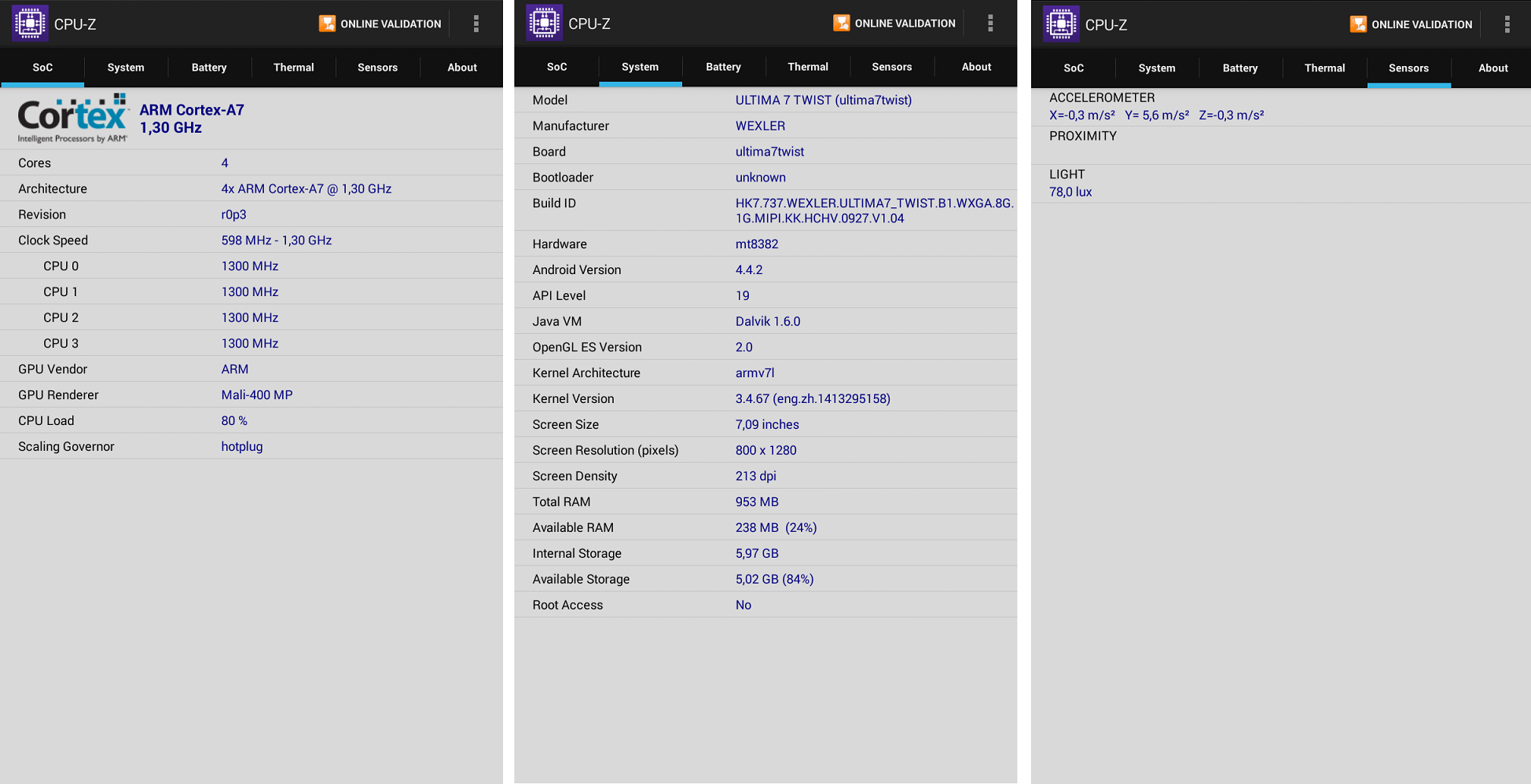Open the overflow menu in the left screen
The height and width of the screenshot is (784, 1531).
(476, 24)
